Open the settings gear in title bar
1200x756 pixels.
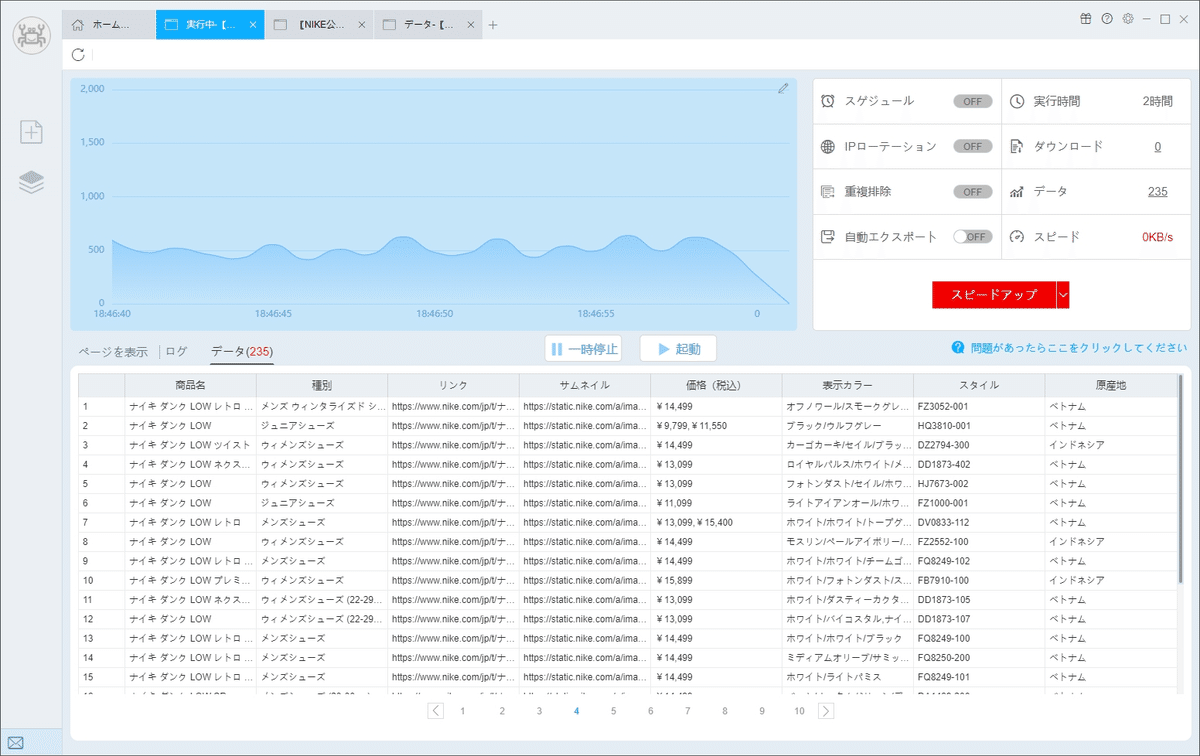point(1128,19)
